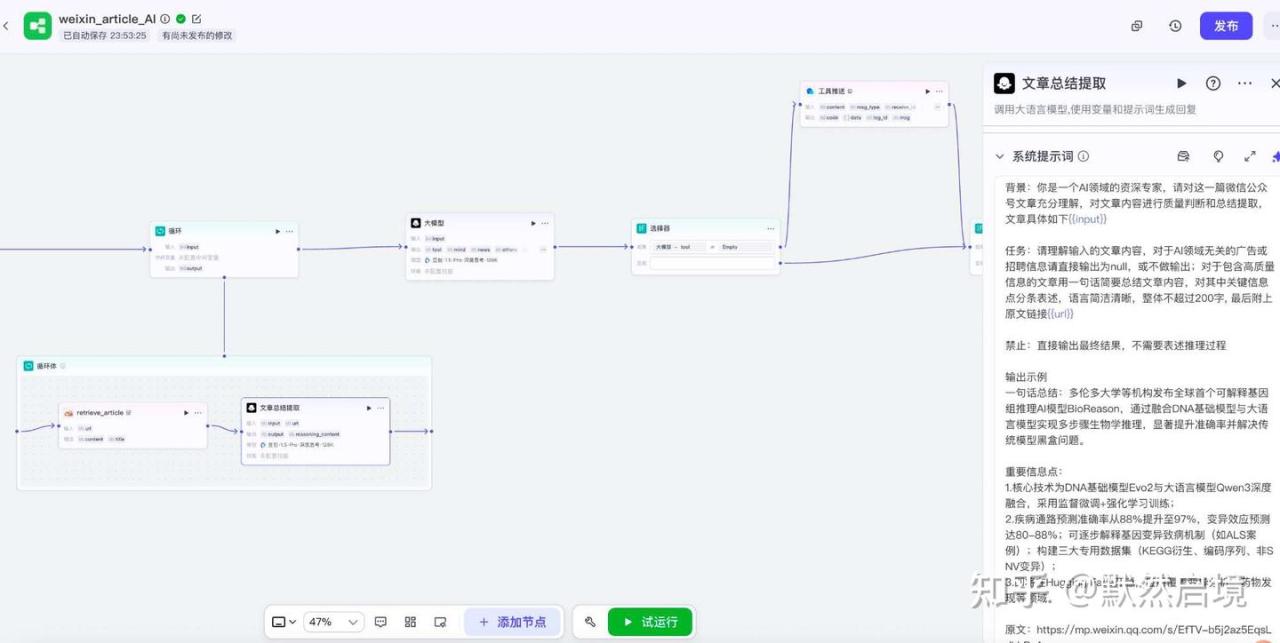The width and height of the screenshot is (1280, 643).
Task: Open the 文章总结提取 panel more menu
Action: (x=1244, y=83)
